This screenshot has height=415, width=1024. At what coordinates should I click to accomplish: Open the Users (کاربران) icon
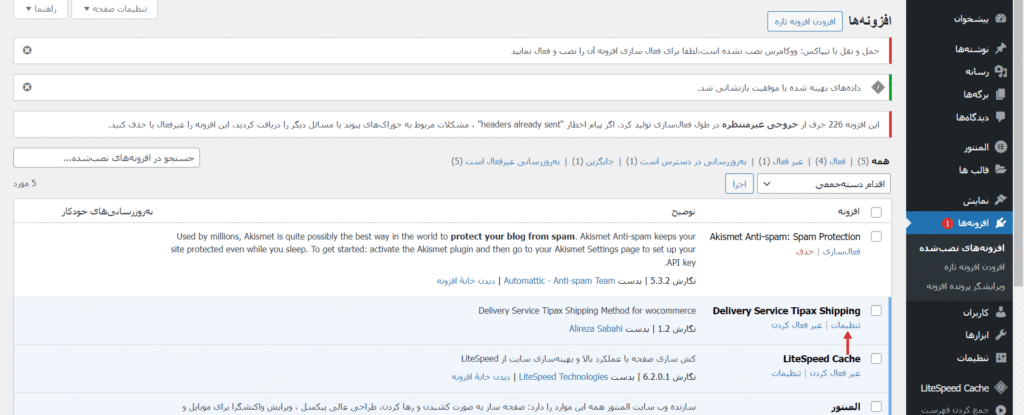(x=1000, y=312)
